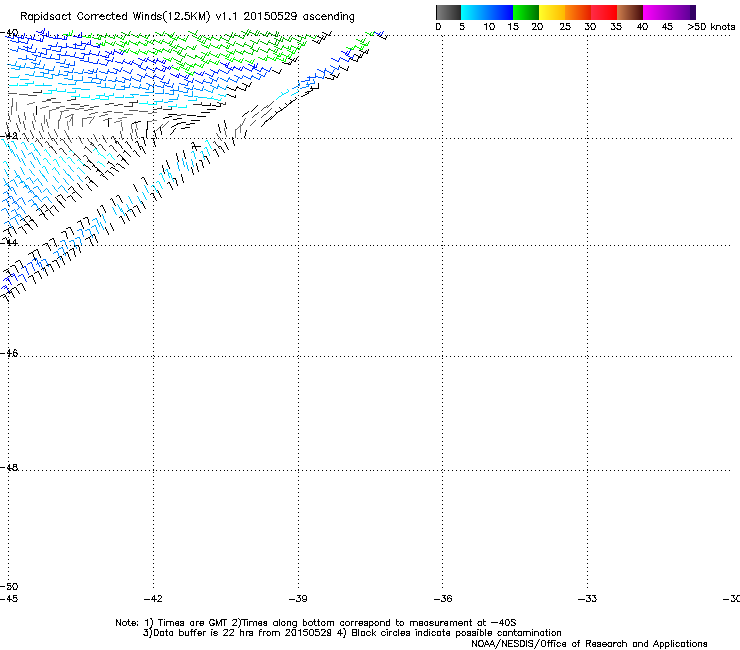Click the legend label '35'

pos(616,27)
